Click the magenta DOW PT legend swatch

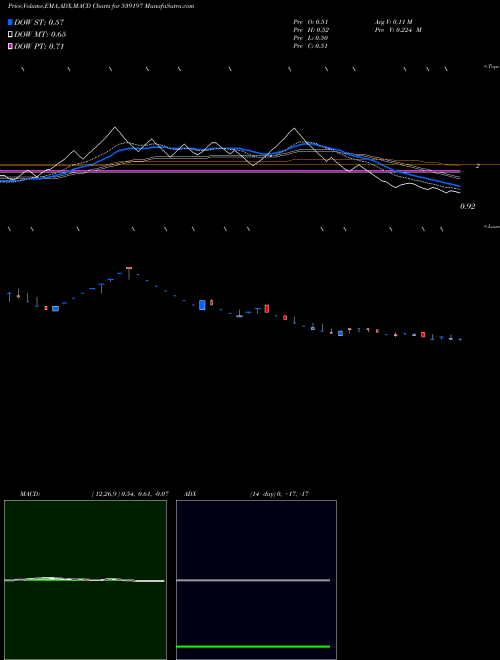[x=11, y=46]
